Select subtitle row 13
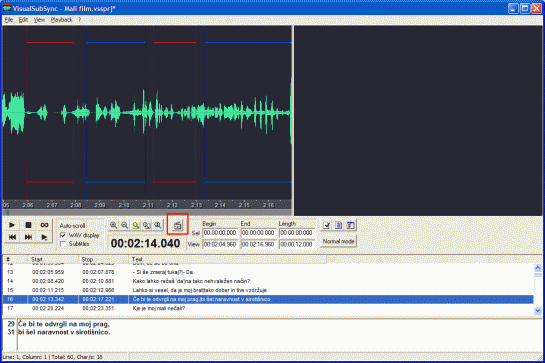 tap(268, 272)
